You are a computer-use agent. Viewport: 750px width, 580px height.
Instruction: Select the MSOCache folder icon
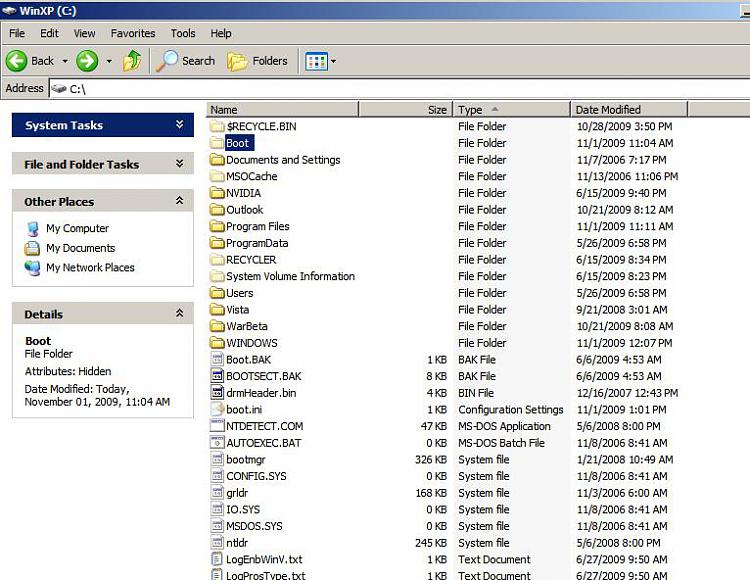[217, 176]
